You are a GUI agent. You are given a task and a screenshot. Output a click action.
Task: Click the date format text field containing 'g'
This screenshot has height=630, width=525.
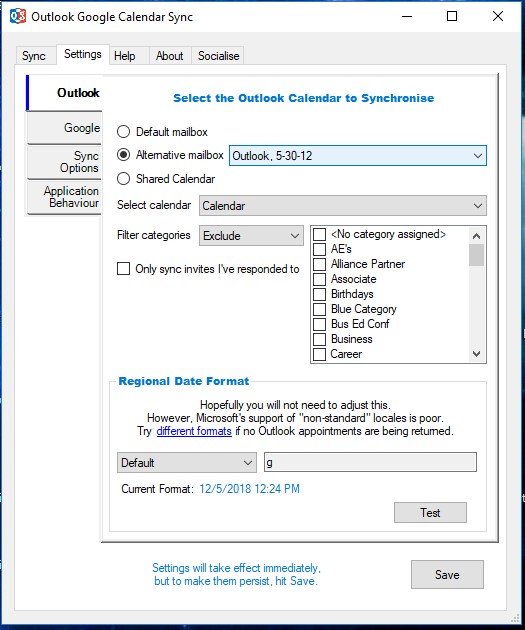370,462
